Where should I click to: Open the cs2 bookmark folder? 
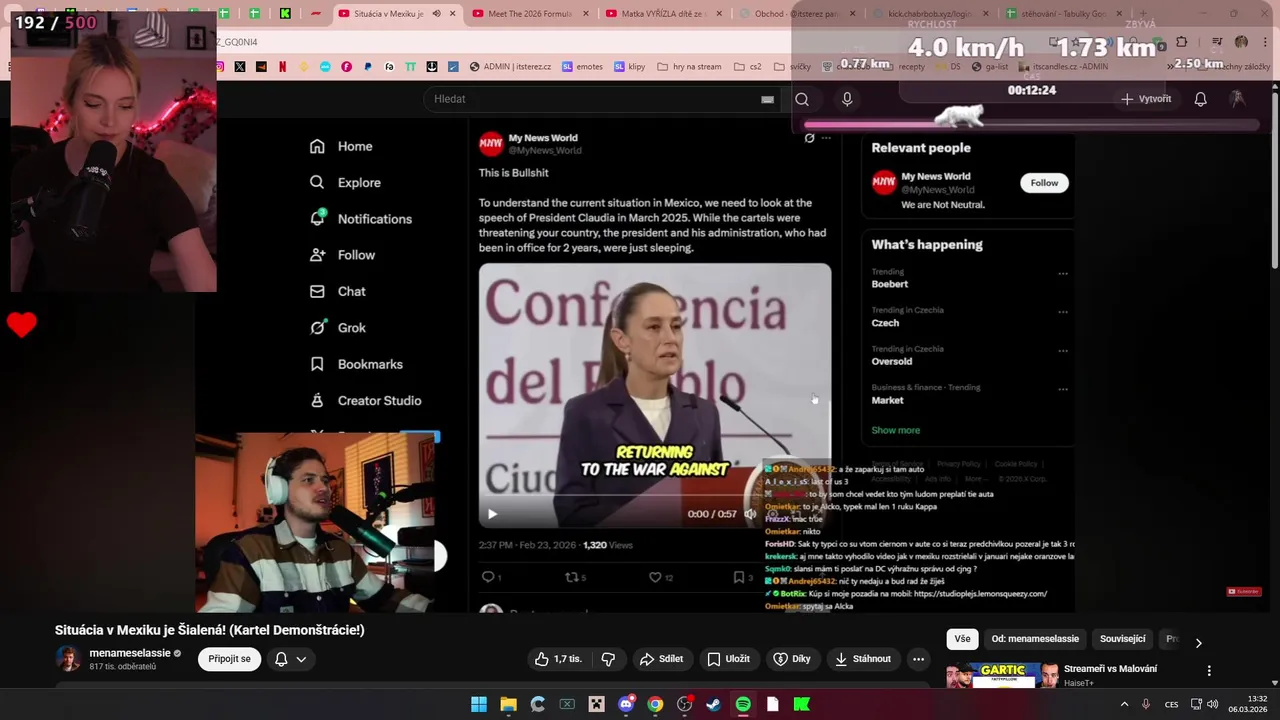747,67
